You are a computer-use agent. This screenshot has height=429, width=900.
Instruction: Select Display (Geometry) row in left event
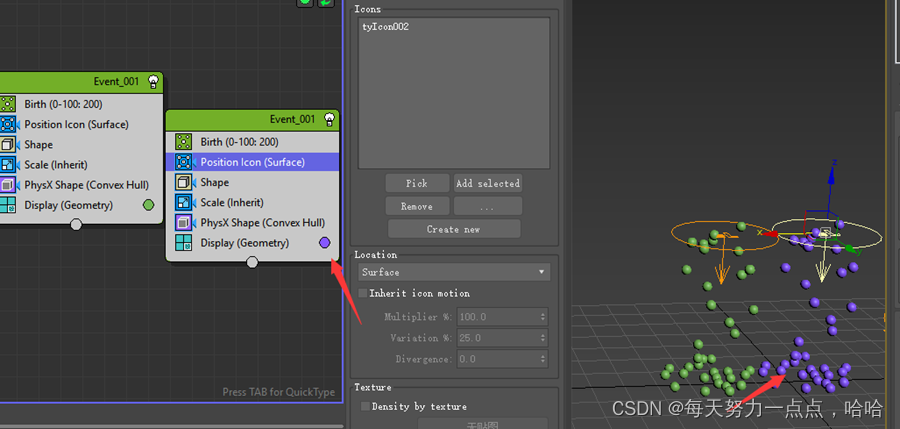coord(81,205)
